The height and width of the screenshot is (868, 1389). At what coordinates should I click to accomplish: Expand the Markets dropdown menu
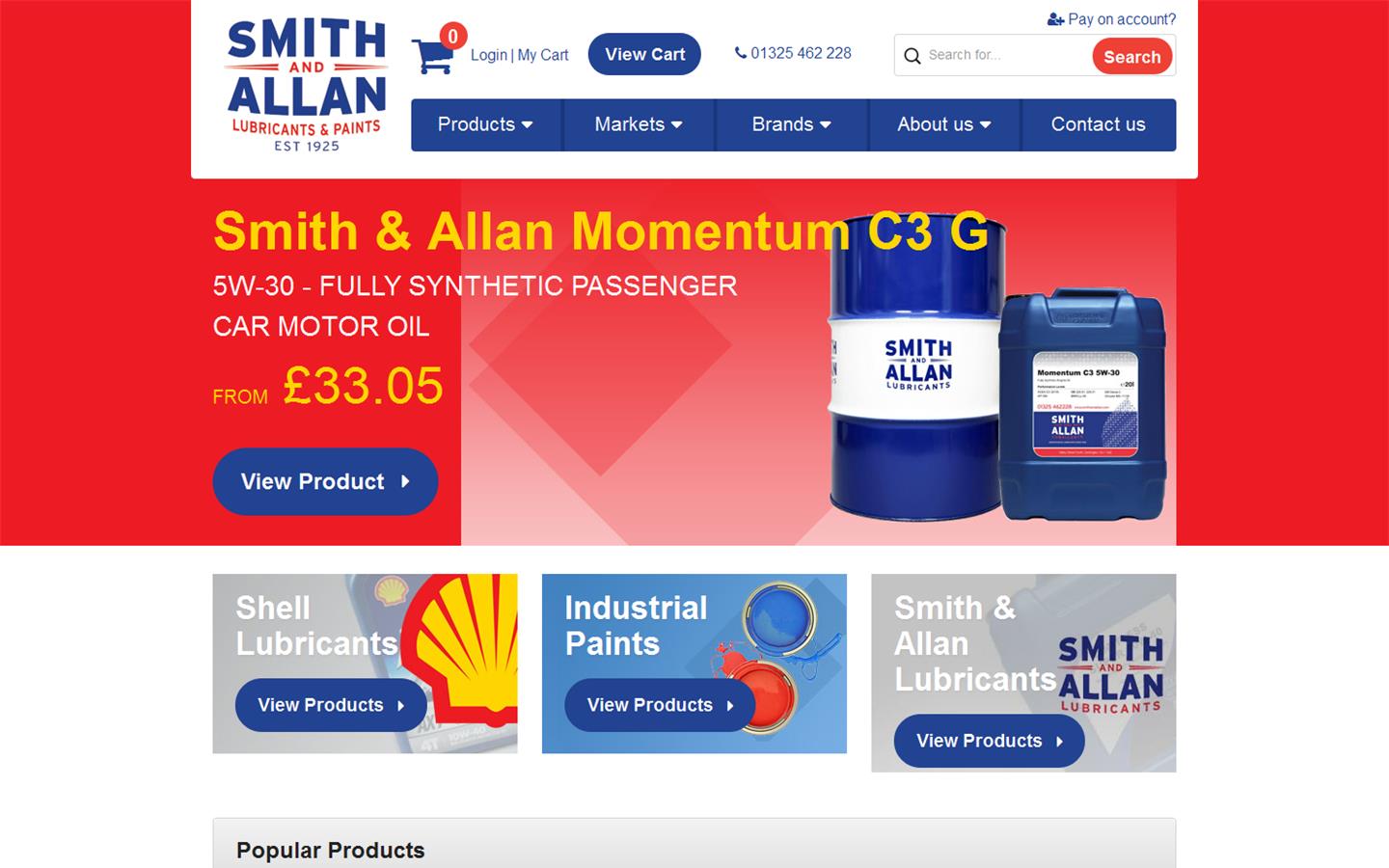point(639,124)
